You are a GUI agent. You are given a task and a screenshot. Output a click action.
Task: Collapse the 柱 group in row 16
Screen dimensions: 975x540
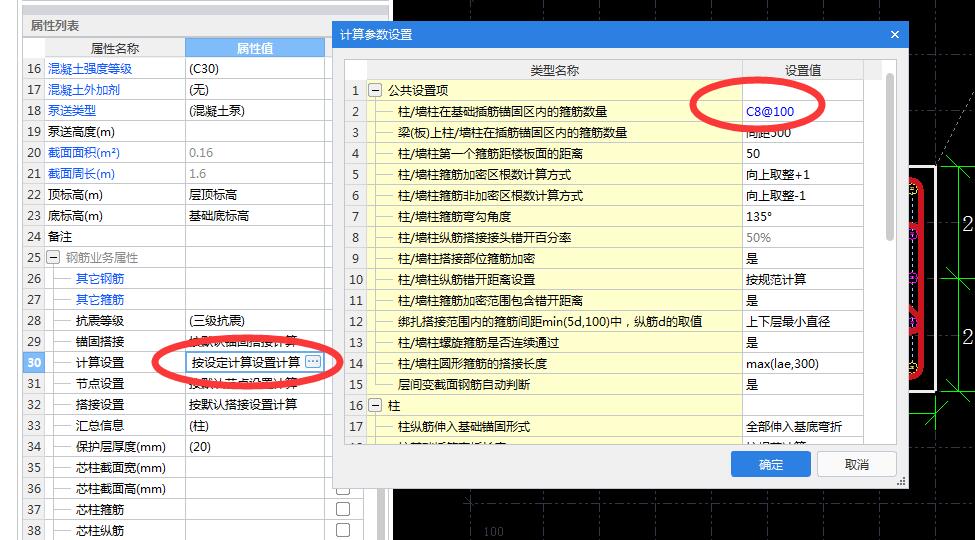coord(375,406)
